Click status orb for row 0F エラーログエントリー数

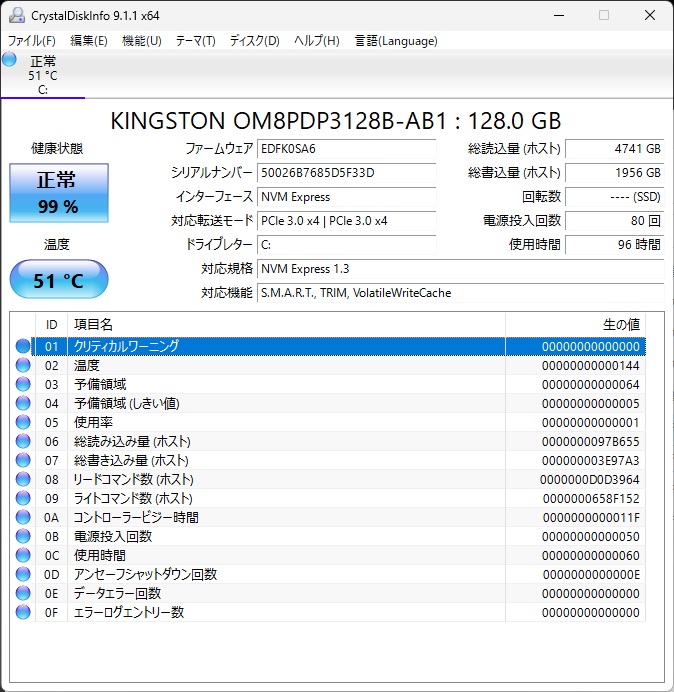pos(23,612)
